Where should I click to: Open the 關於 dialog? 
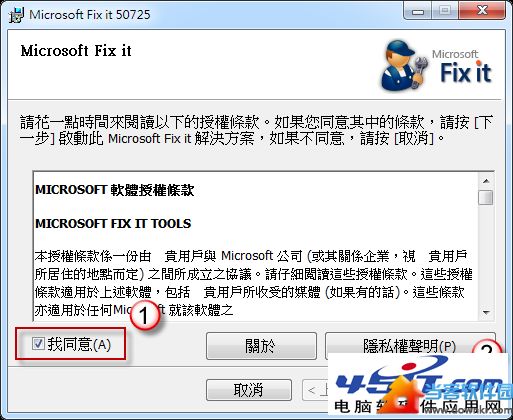[x=261, y=346]
